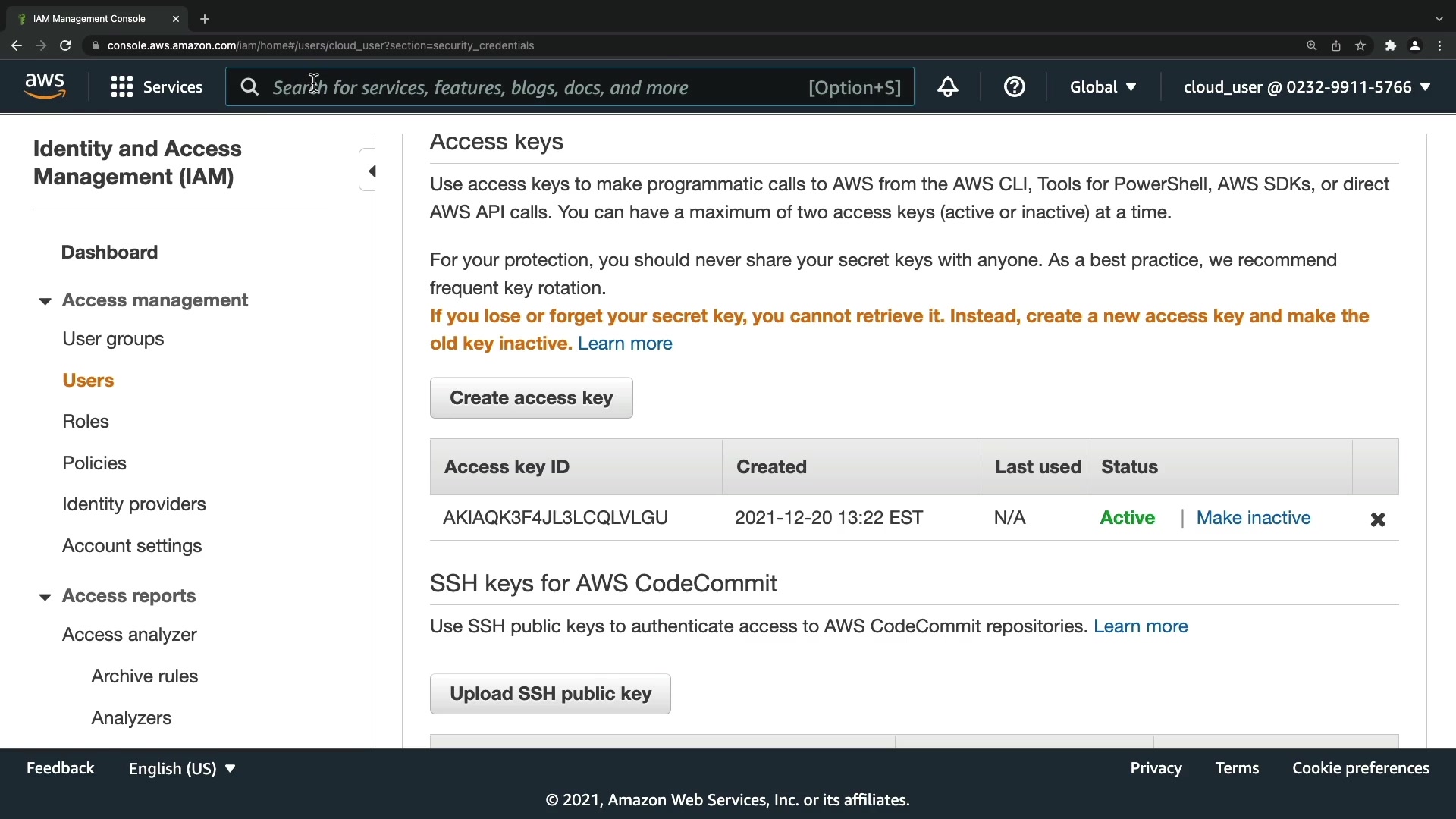Open the Services grid menu
Viewport: 1456px width, 819px height.
point(156,87)
